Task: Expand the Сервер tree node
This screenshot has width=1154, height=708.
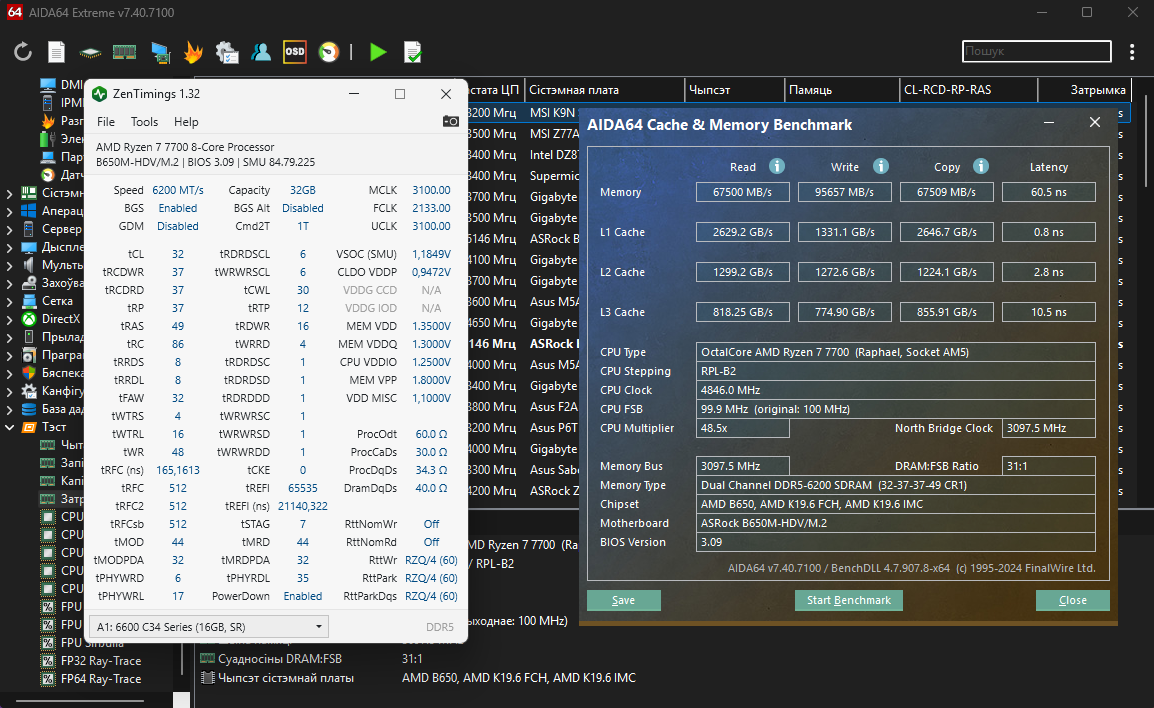Action: pos(10,229)
